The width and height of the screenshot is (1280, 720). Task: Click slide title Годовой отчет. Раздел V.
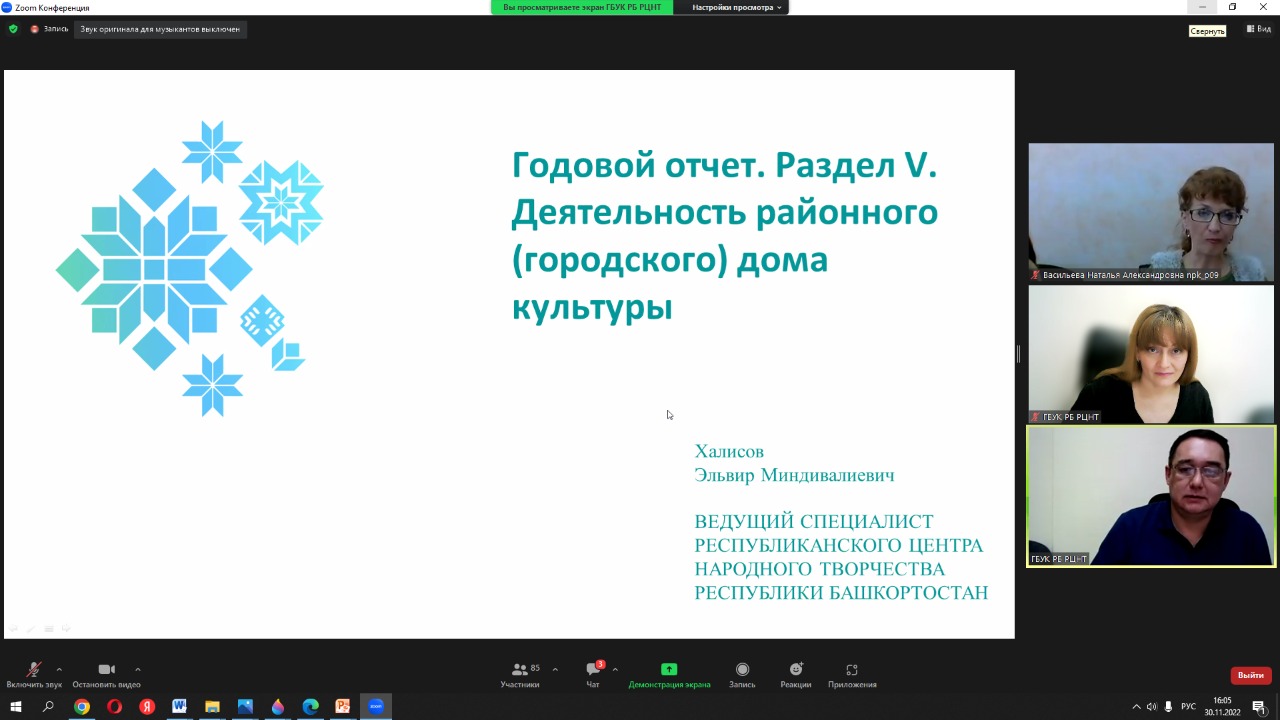(x=724, y=165)
